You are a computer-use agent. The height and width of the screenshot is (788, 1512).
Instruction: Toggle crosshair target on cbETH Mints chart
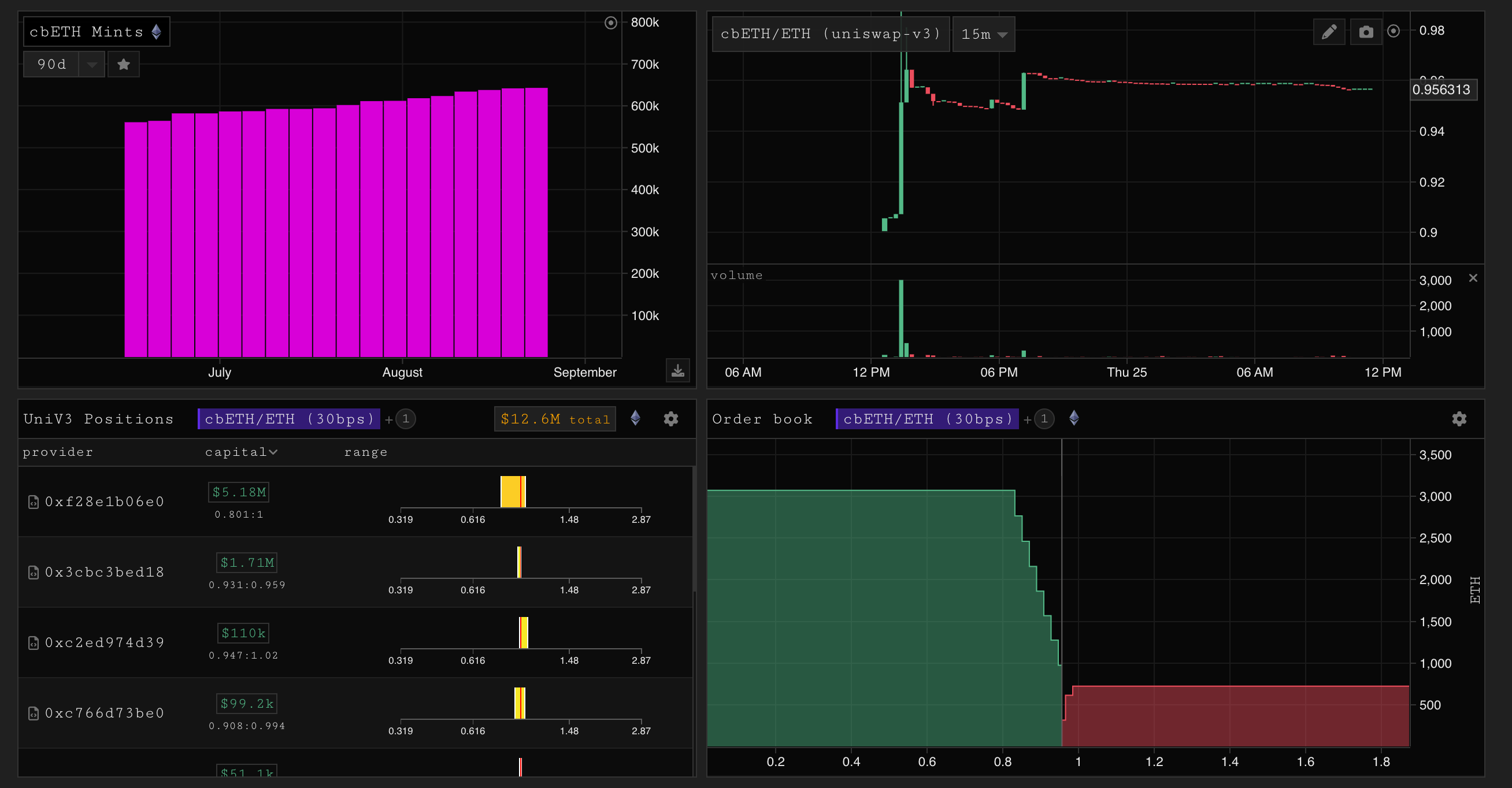coord(610,23)
